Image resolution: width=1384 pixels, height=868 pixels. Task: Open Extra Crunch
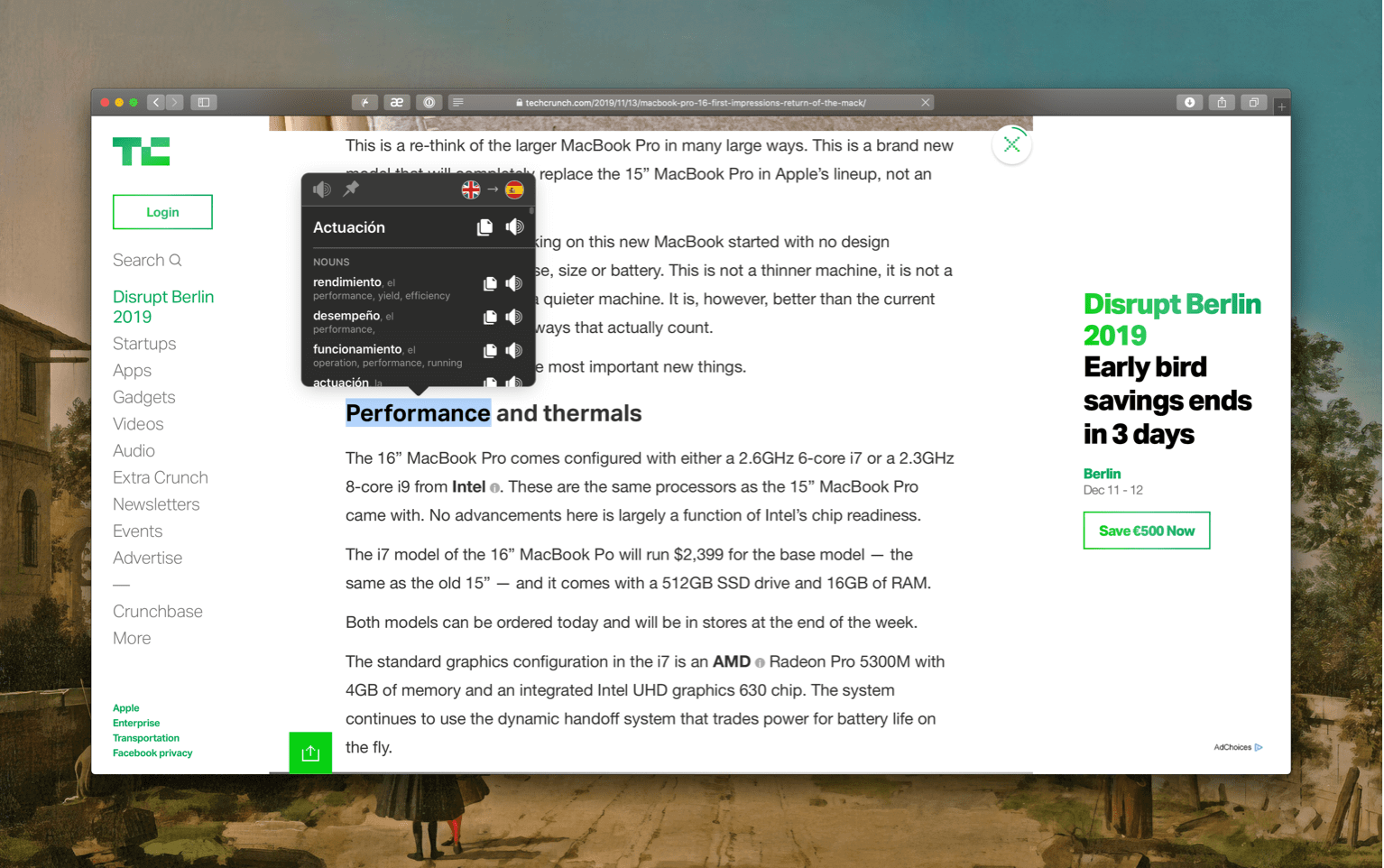click(x=161, y=477)
